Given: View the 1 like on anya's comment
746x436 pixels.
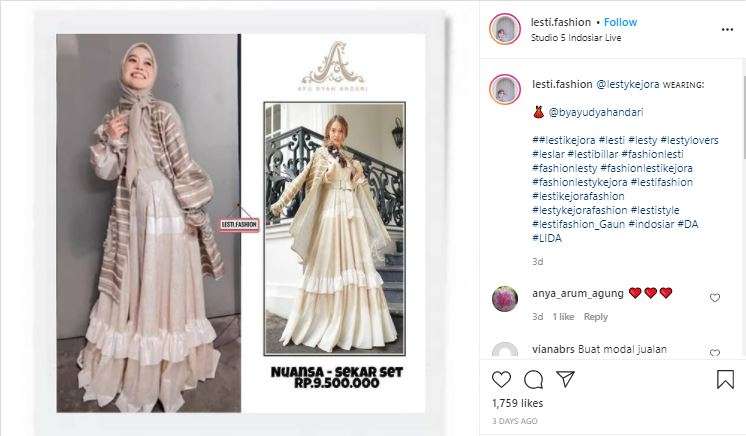Looking at the screenshot, I should pyautogui.click(x=563, y=317).
